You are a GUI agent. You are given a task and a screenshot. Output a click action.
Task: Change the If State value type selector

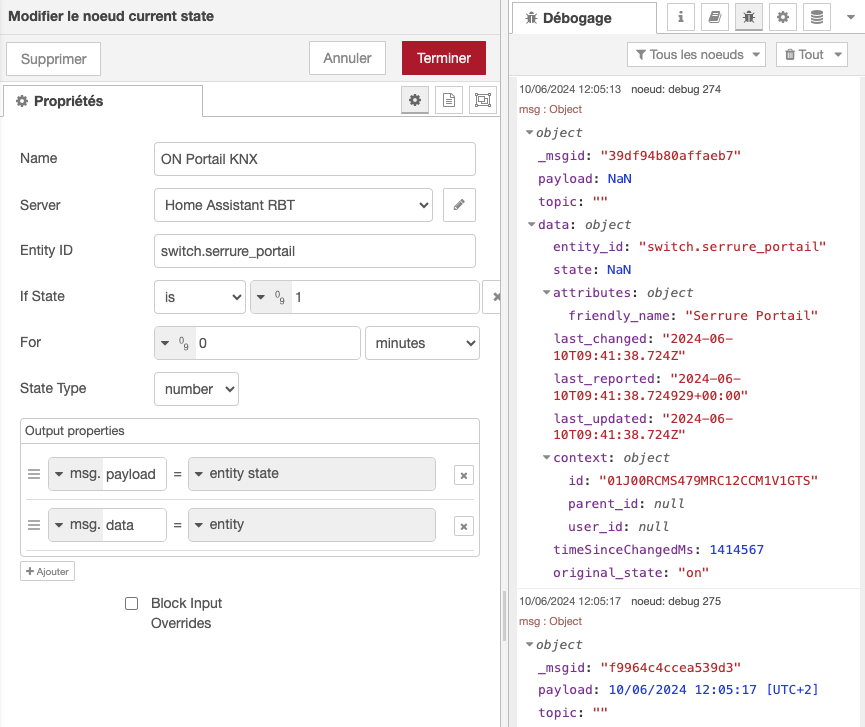271,297
